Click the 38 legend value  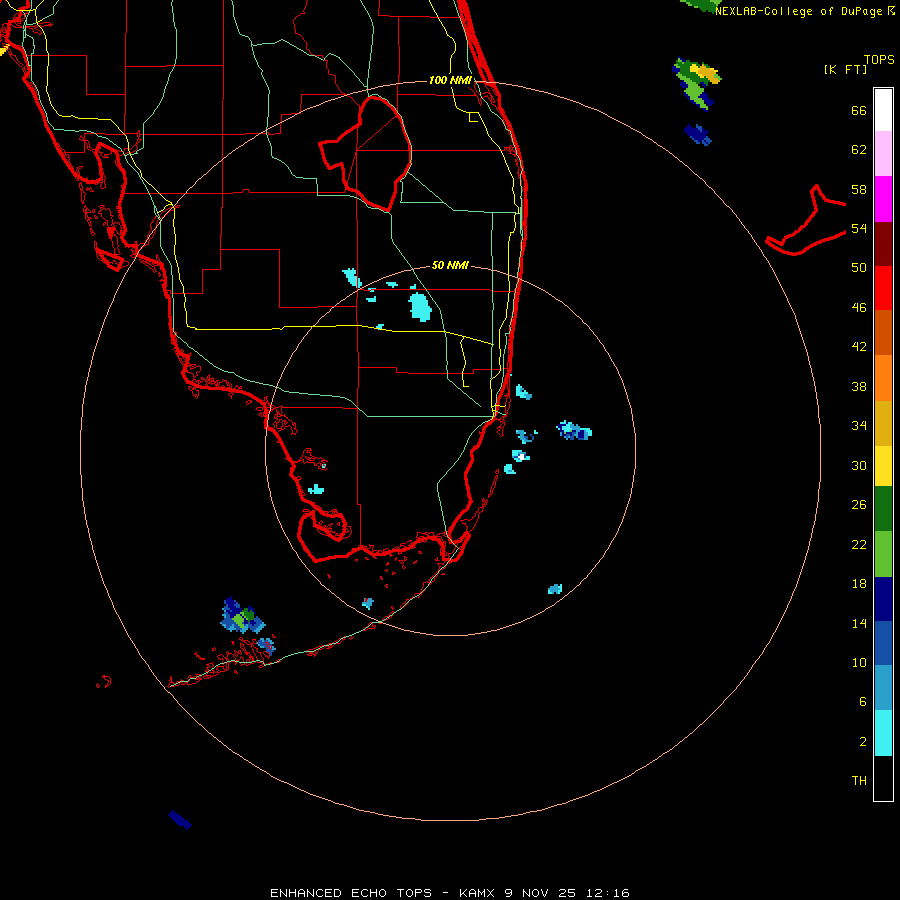click(x=859, y=386)
